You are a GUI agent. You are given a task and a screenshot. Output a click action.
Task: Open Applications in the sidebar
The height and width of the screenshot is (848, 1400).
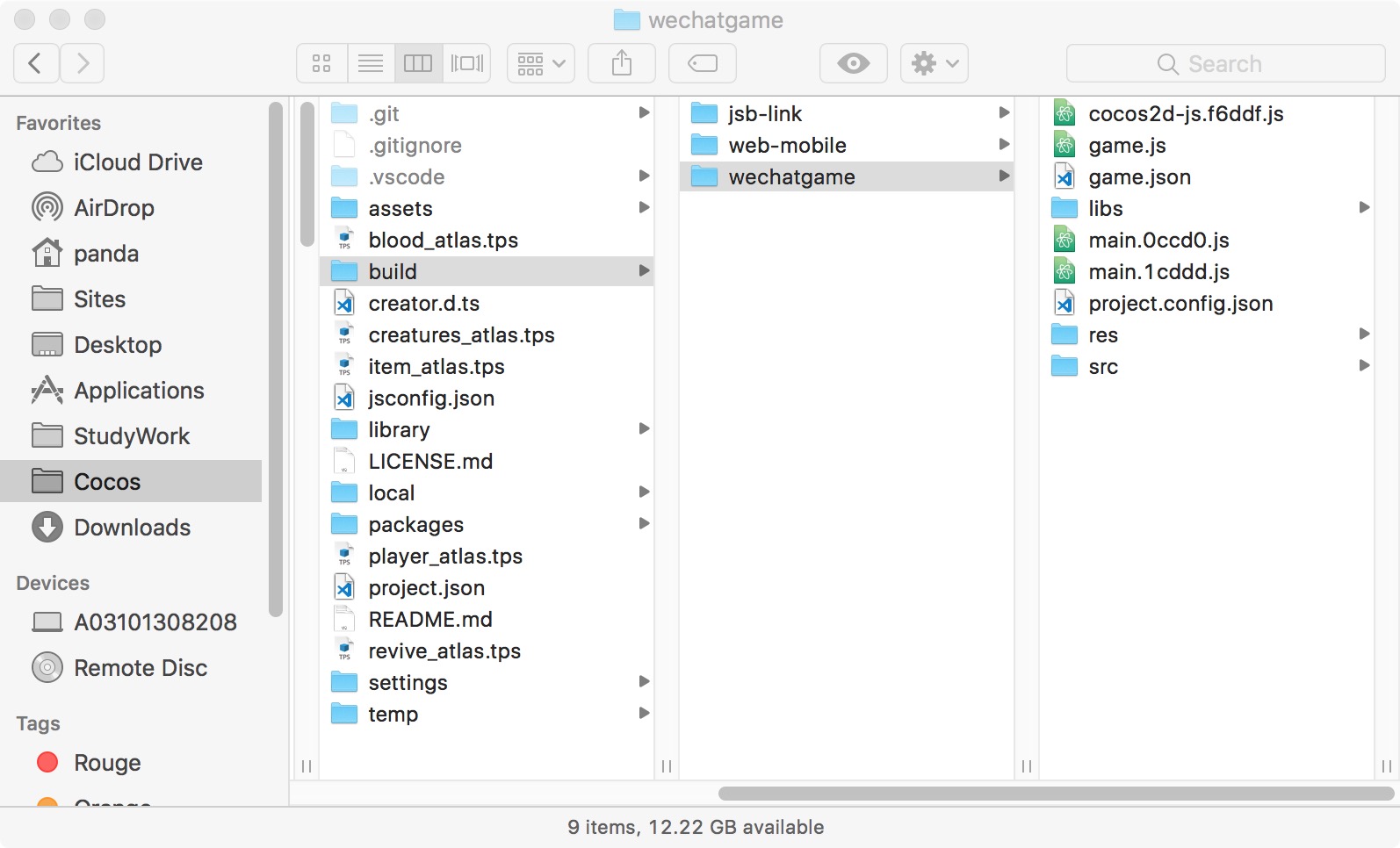(x=132, y=391)
